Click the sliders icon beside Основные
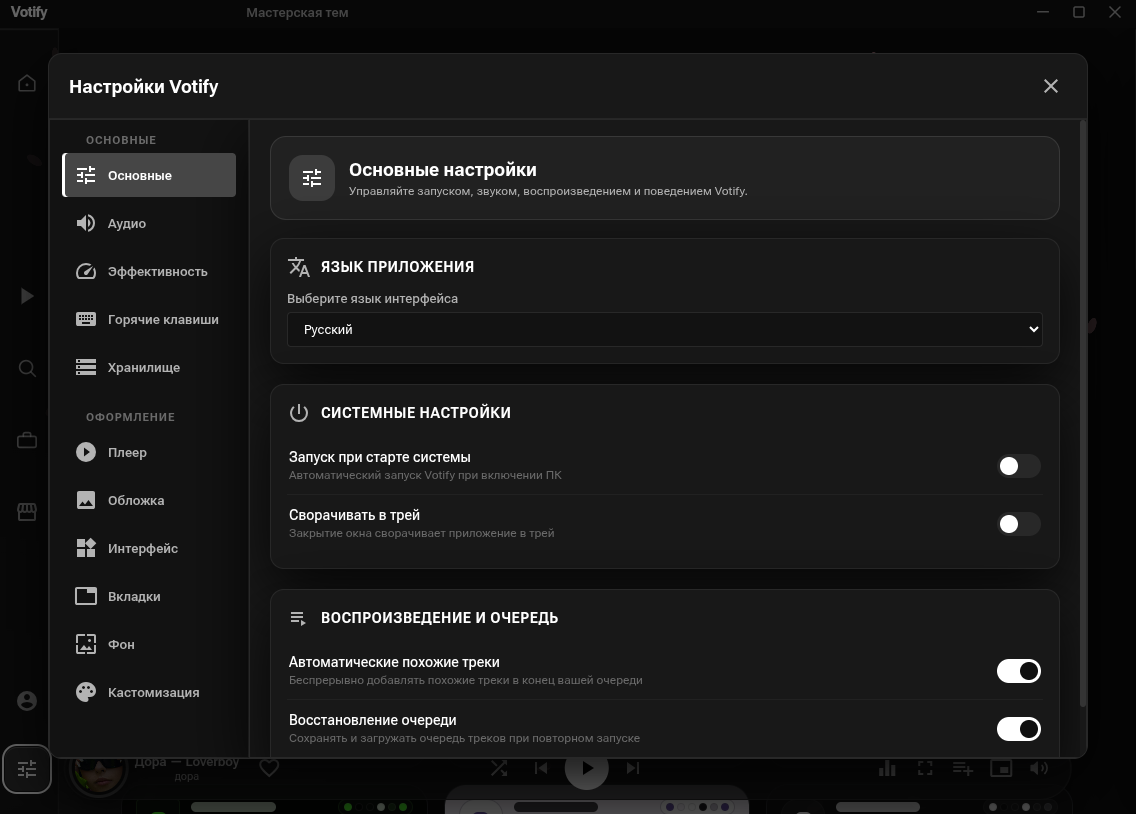The height and width of the screenshot is (814, 1136). tap(85, 175)
